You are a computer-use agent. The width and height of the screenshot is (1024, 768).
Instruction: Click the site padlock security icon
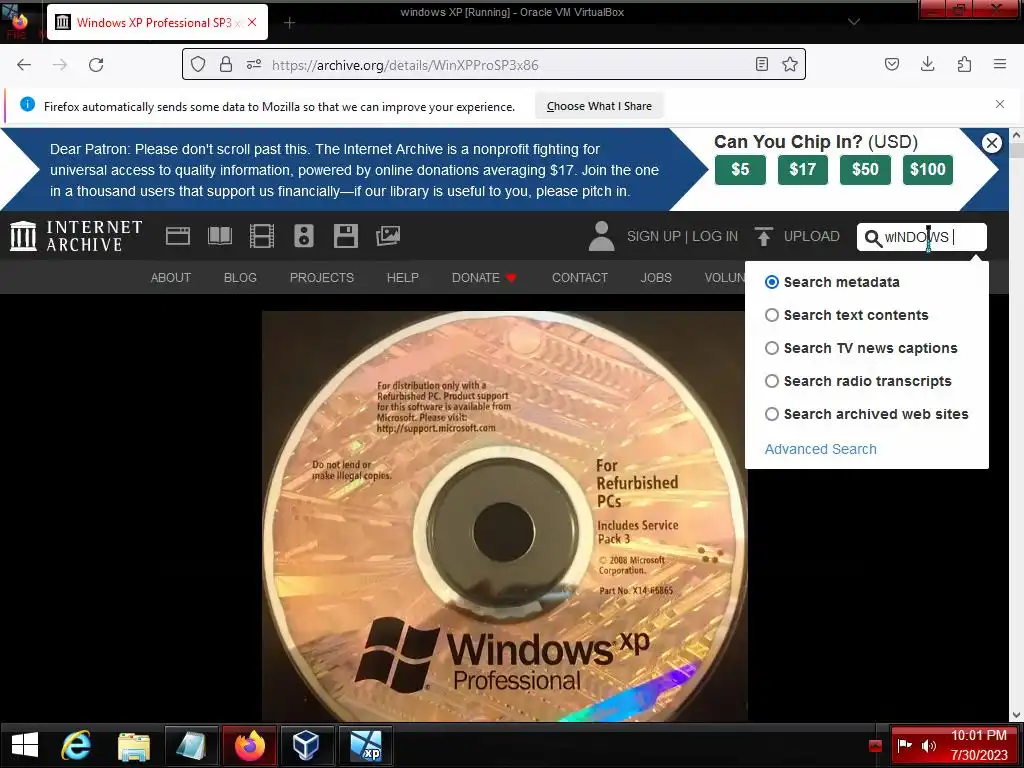click(x=226, y=64)
